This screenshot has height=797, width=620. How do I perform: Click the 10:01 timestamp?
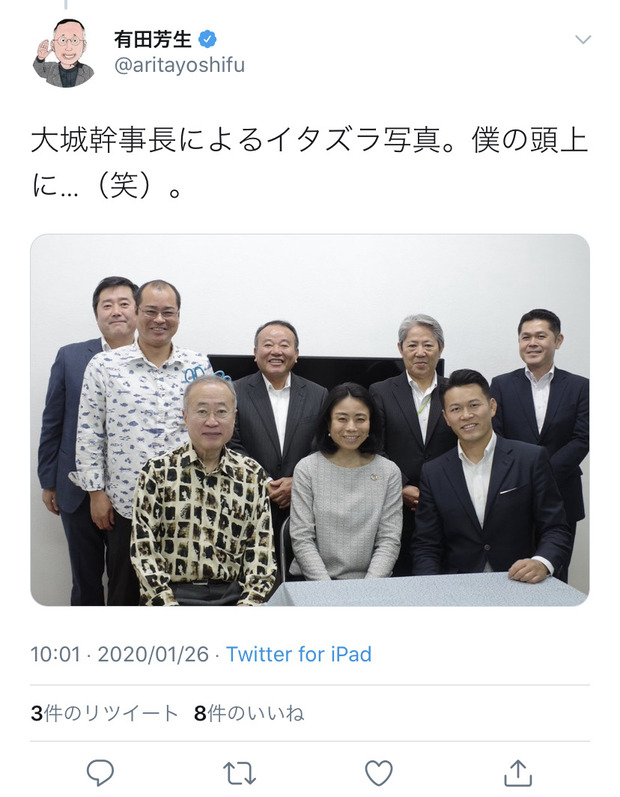pyautogui.click(x=55, y=654)
